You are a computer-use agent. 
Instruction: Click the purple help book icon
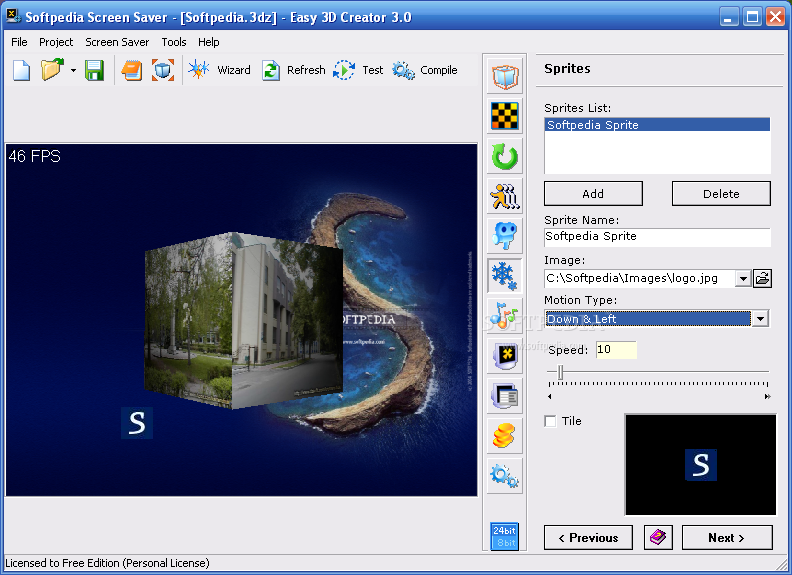point(658,537)
